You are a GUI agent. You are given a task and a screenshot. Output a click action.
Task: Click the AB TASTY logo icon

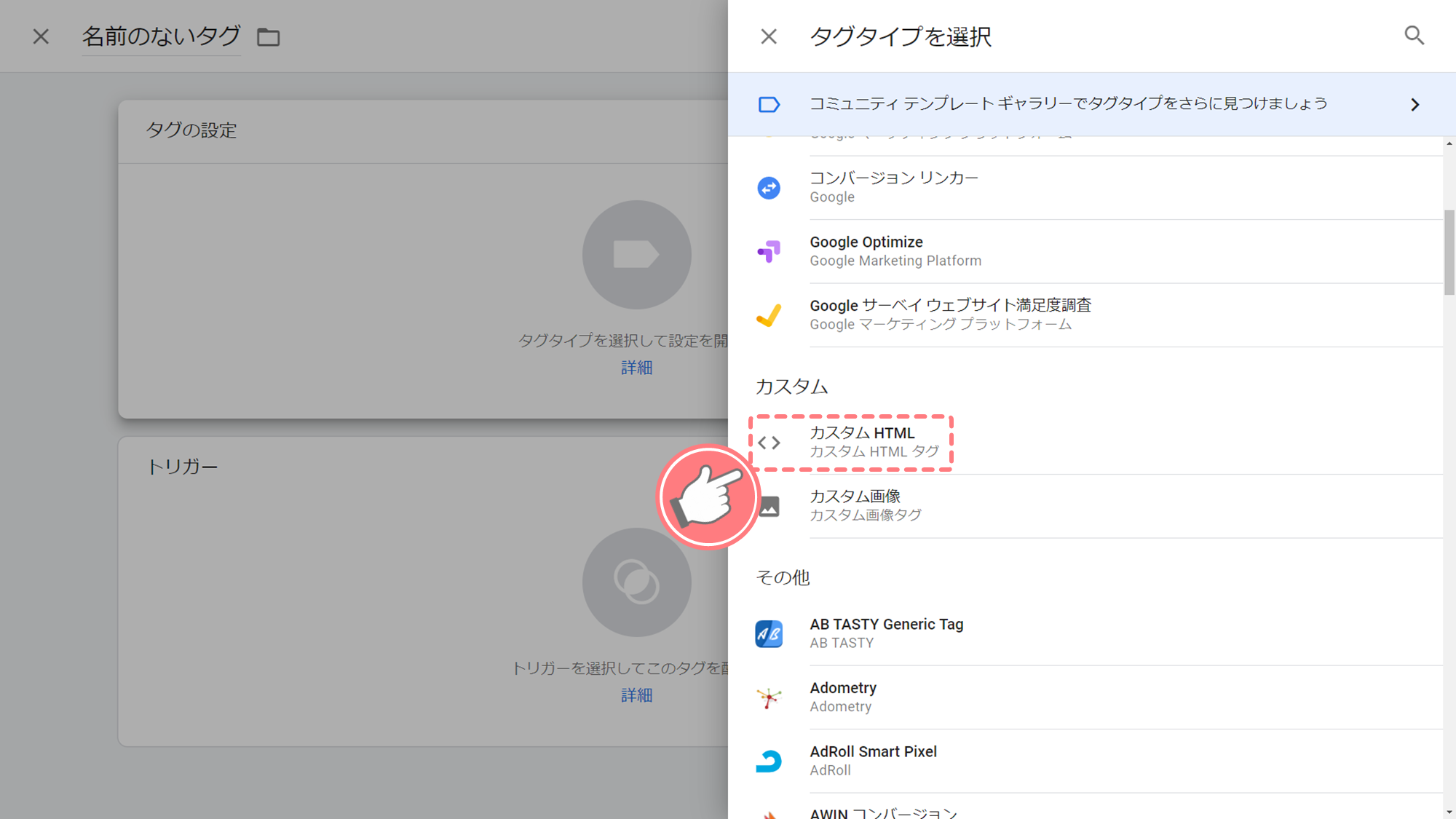coord(769,633)
